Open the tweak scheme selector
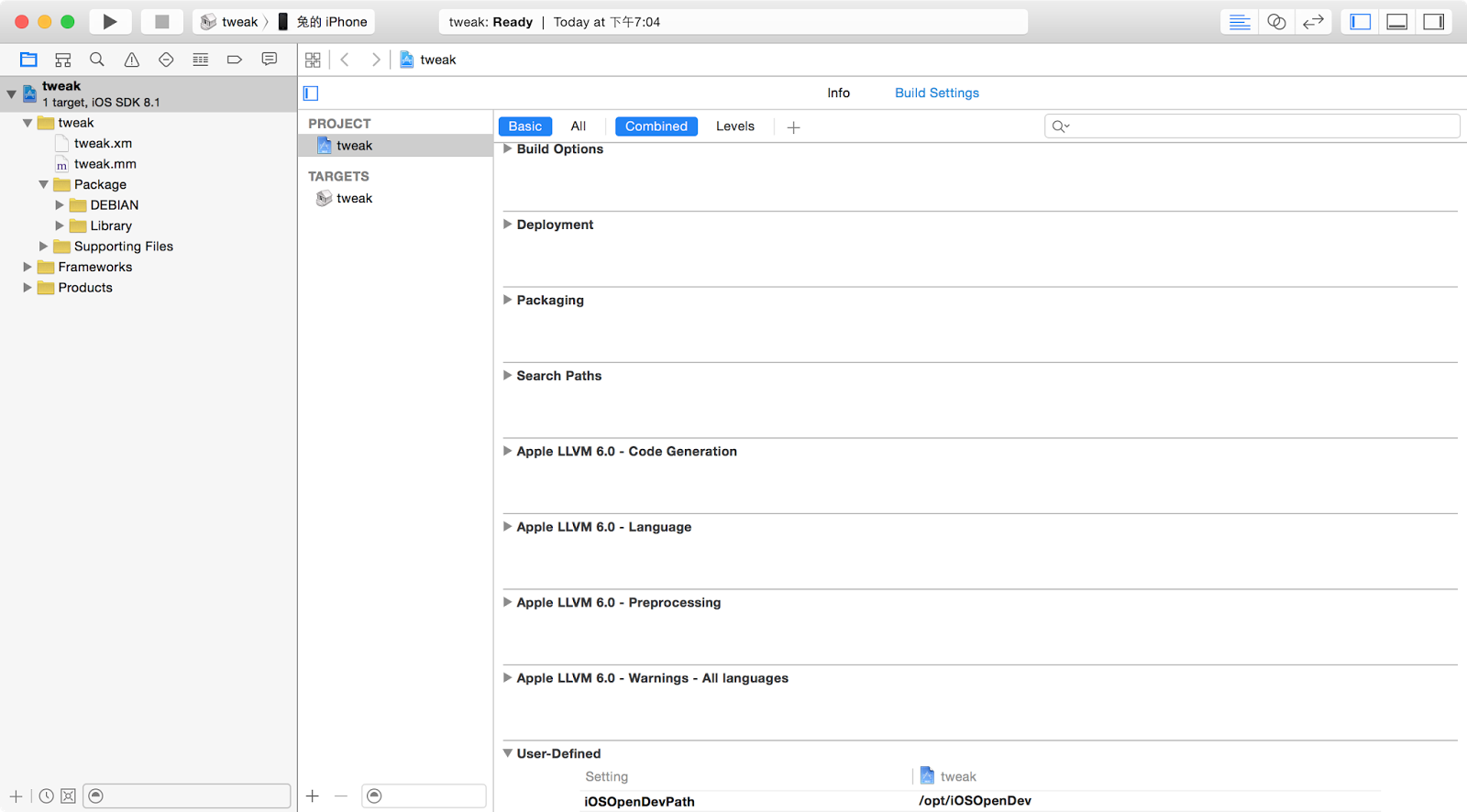 click(x=229, y=21)
